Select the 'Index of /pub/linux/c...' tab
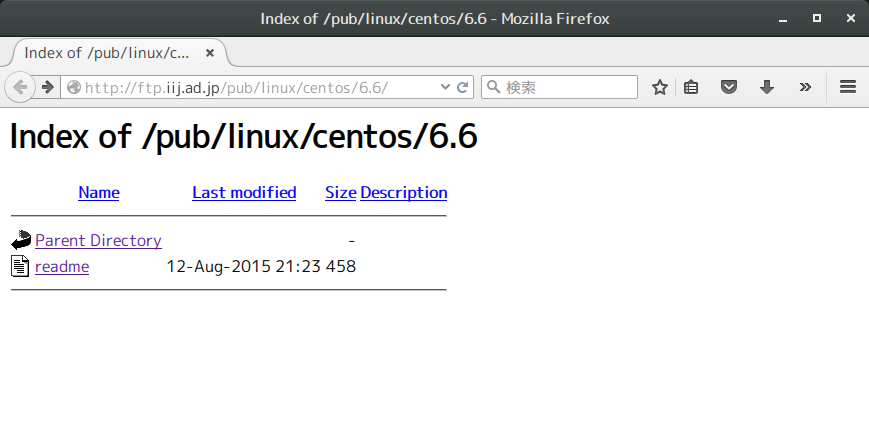The width and height of the screenshot is (869, 441). 107,52
